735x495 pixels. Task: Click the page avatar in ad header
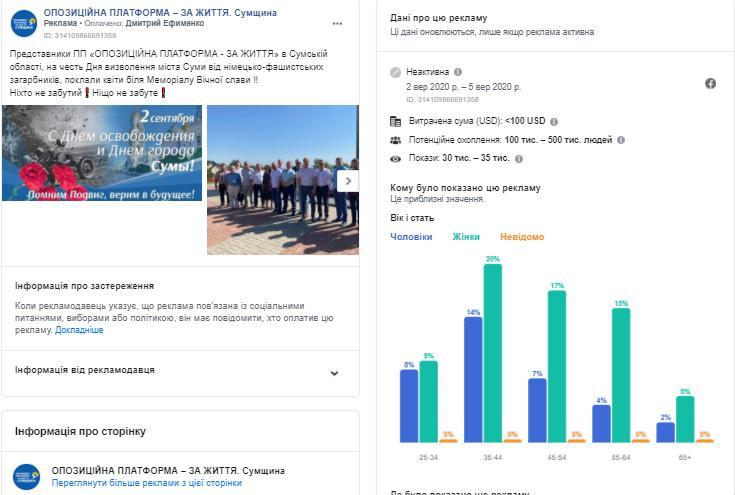point(24,23)
